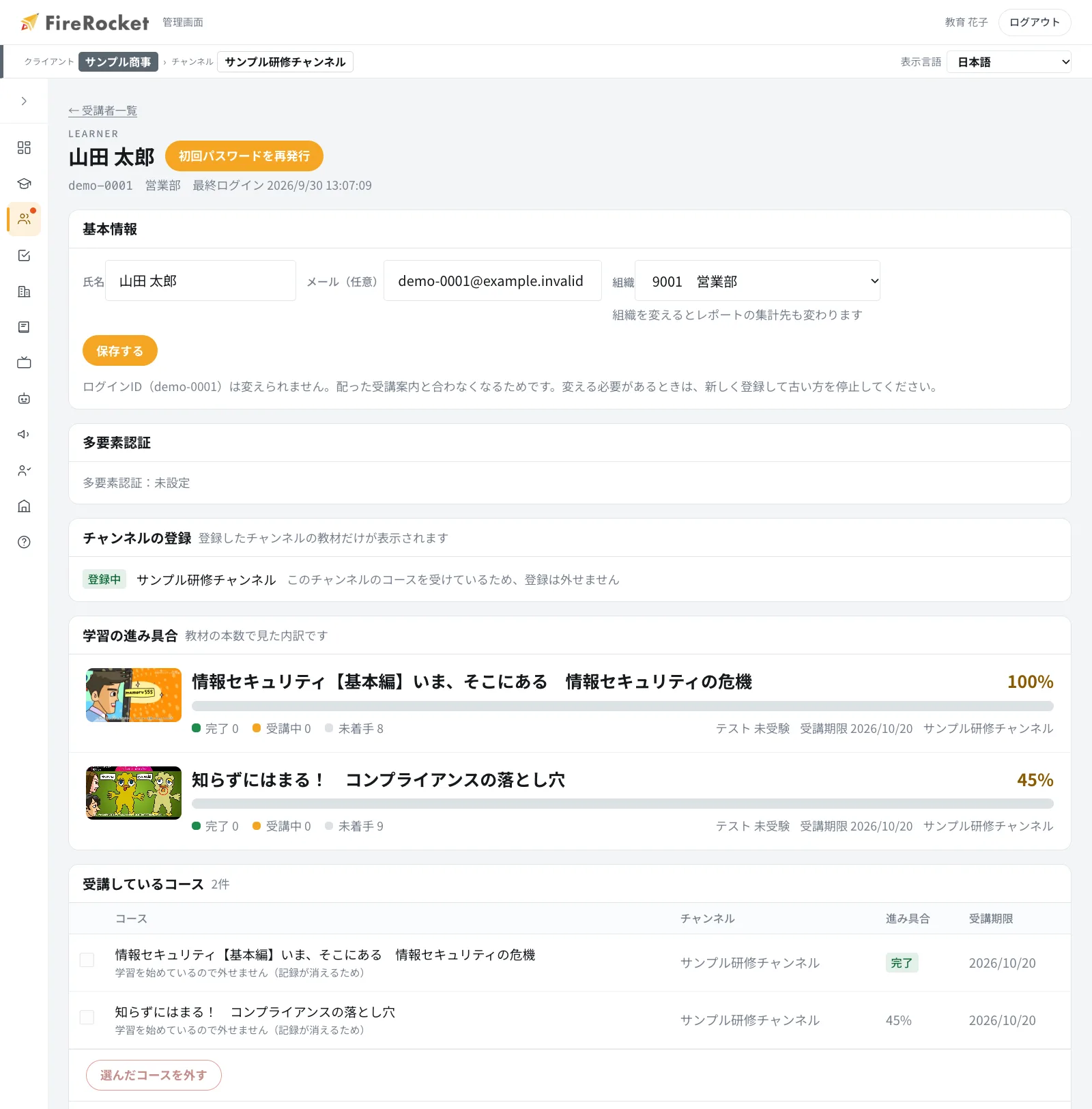Click the 進み具合 column header
Viewport: 1092px width, 1109px height.
tap(908, 919)
